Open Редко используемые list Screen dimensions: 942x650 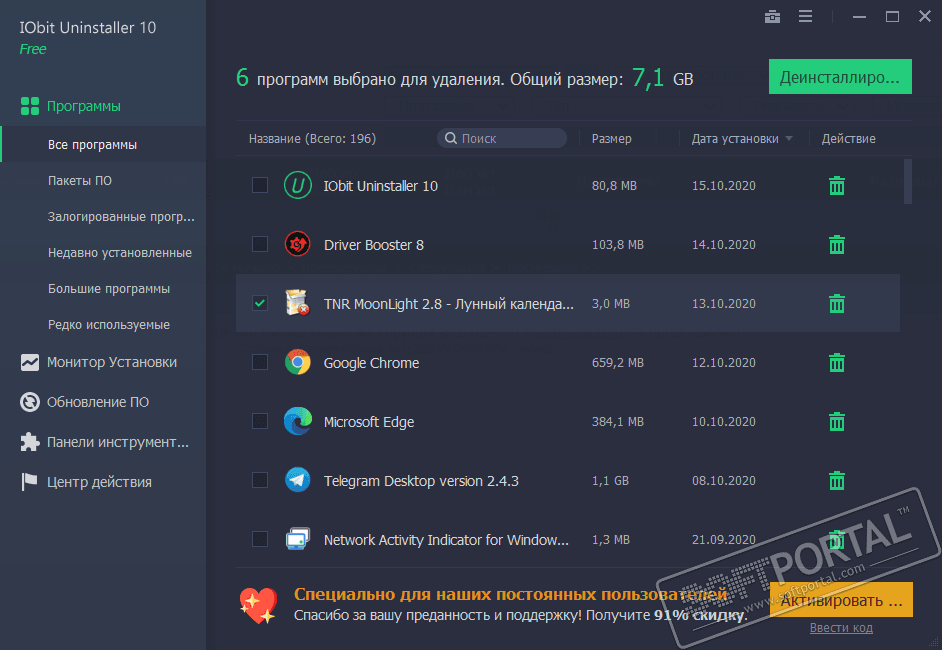click(109, 324)
